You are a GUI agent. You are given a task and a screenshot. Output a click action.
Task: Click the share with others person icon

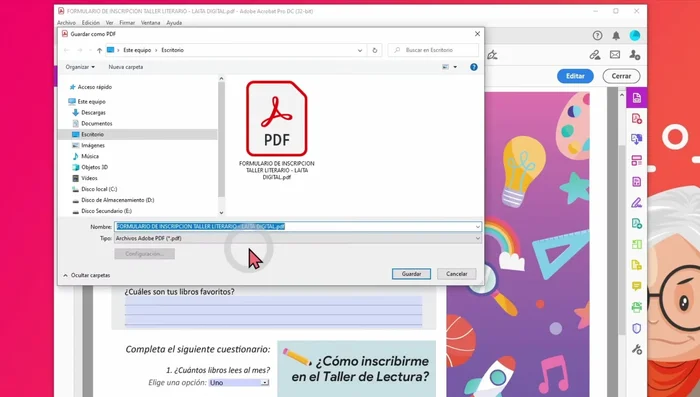tap(634, 54)
